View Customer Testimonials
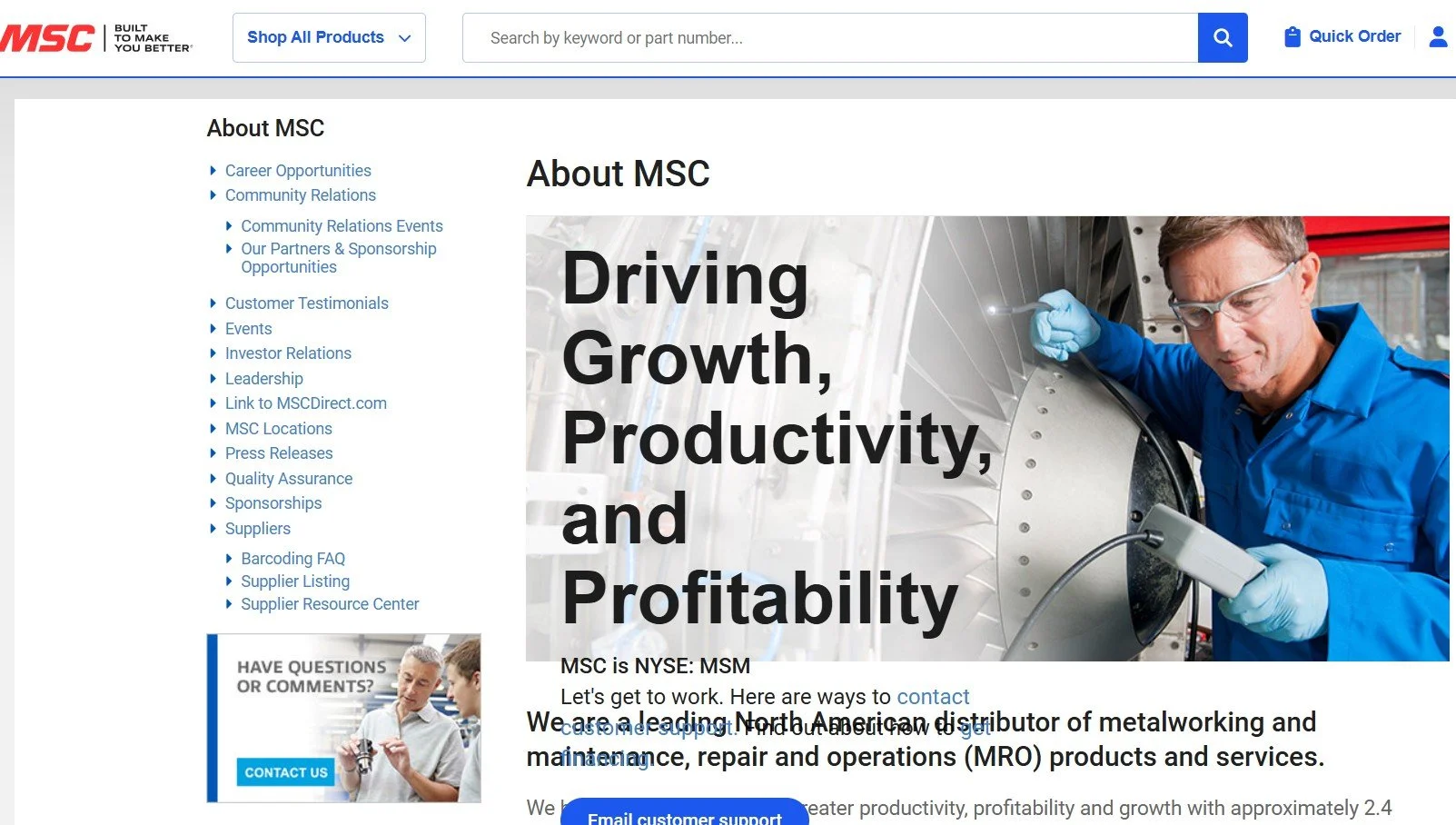This screenshot has width=1456, height=825. (x=307, y=303)
